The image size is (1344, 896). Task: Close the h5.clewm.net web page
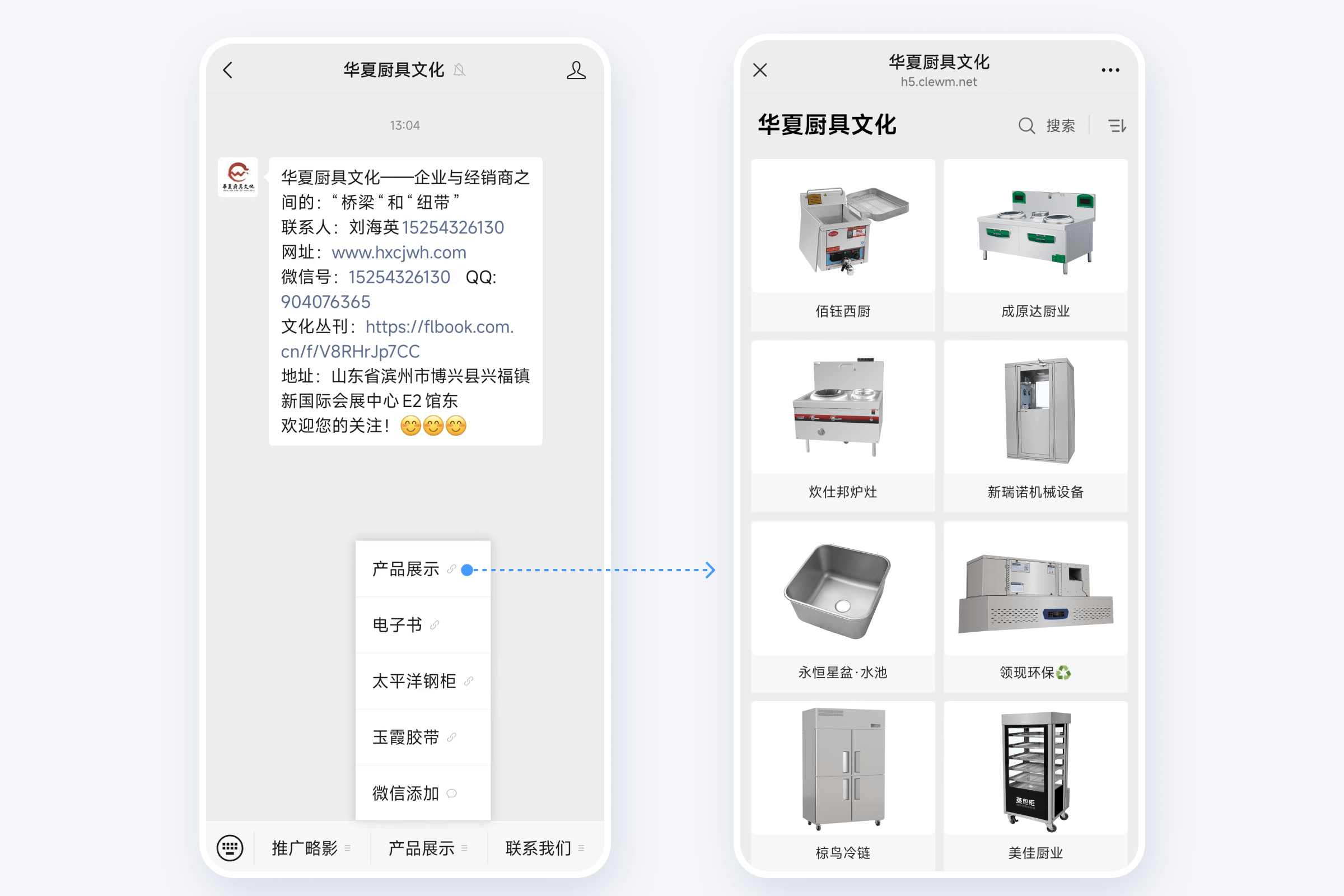click(760, 71)
